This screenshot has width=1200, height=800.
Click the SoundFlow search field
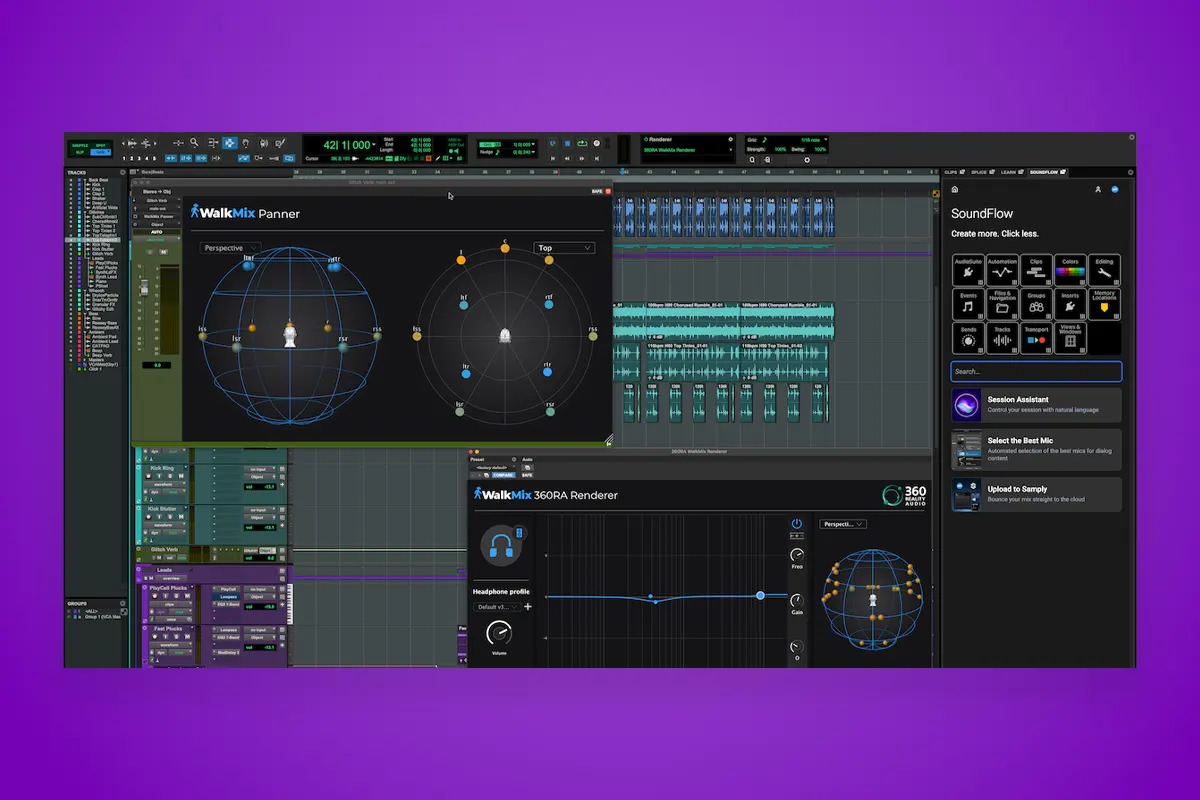coord(1035,371)
